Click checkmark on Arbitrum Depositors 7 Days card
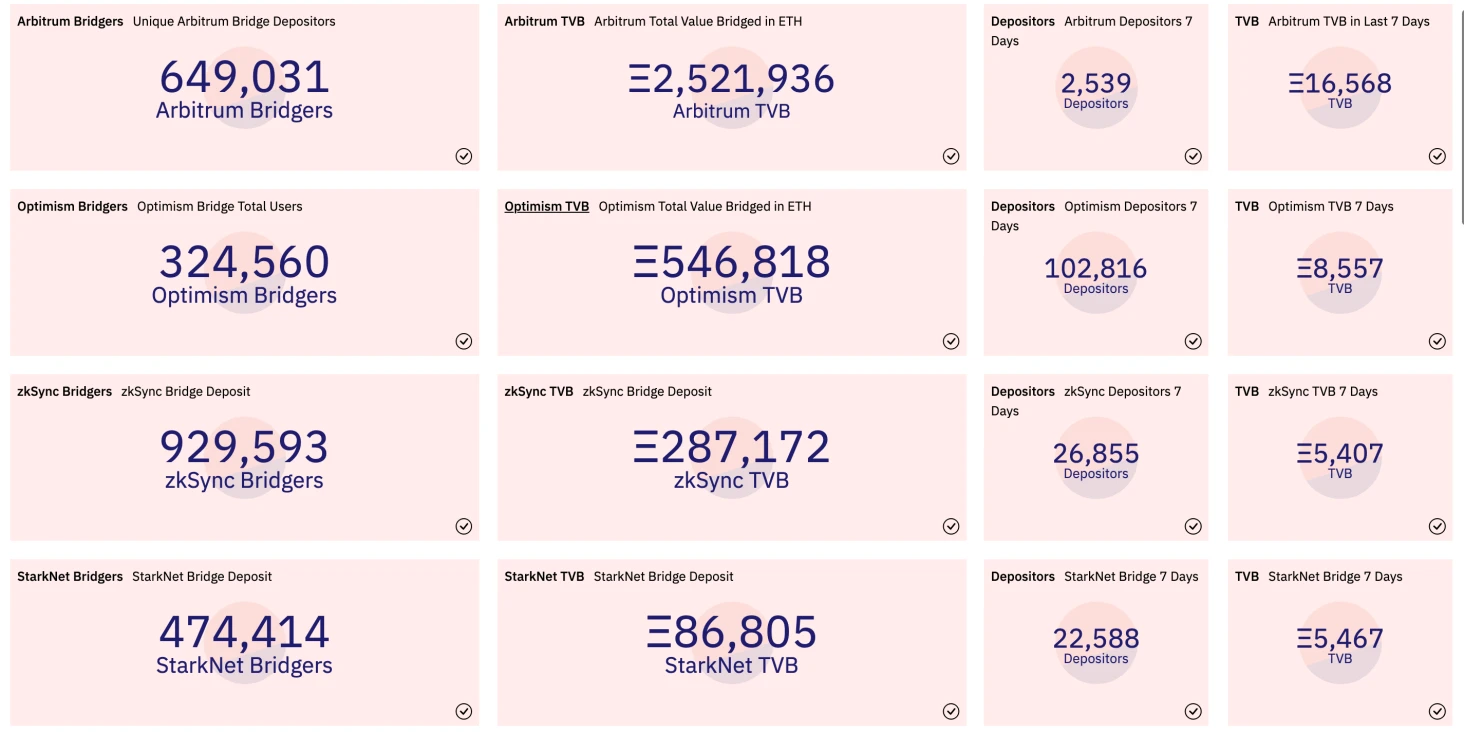Image resolution: width=1464 pixels, height=732 pixels. (x=1193, y=156)
